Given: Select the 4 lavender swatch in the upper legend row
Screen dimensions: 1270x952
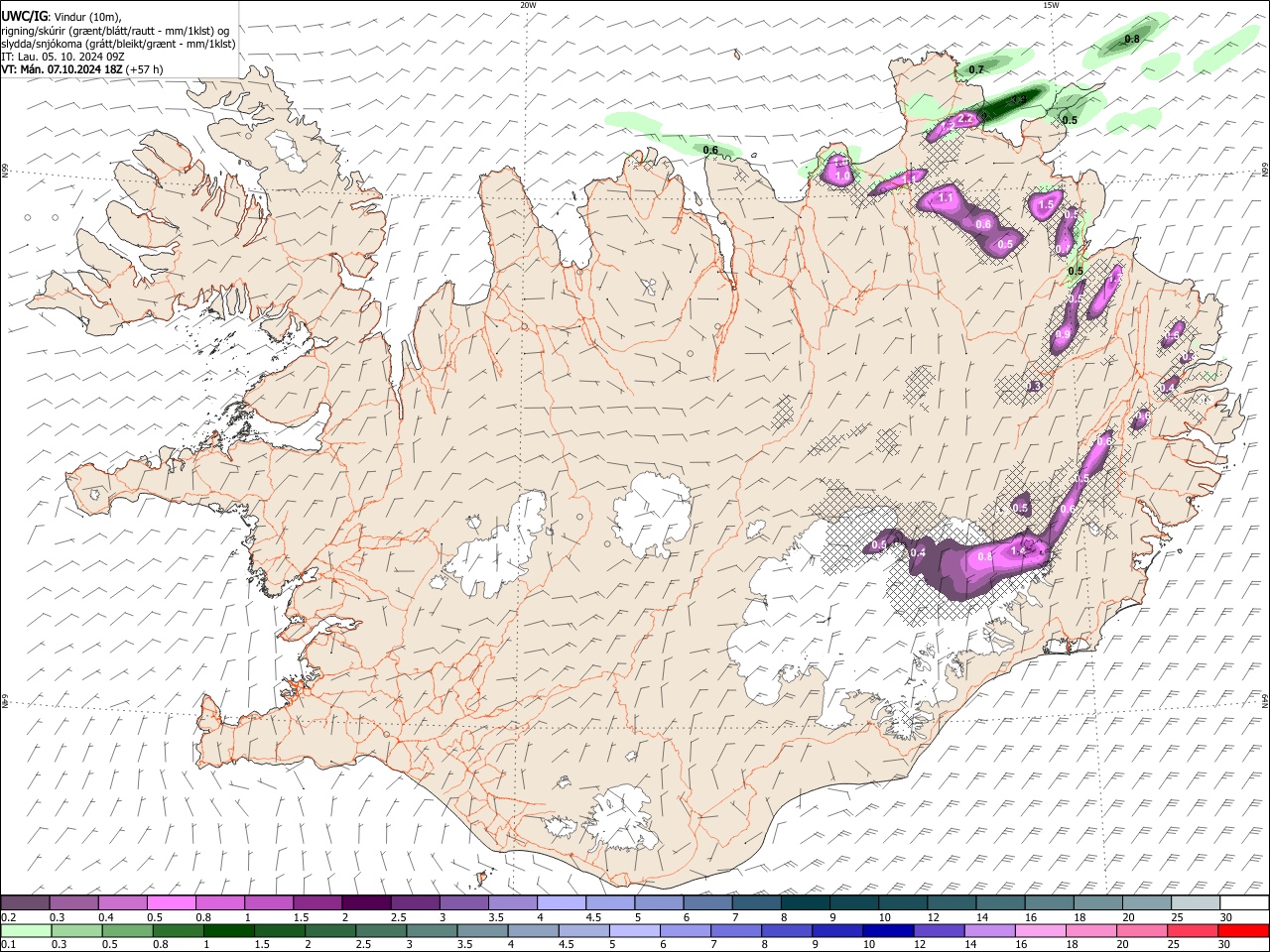Looking at the screenshot, I should (561, 902).
